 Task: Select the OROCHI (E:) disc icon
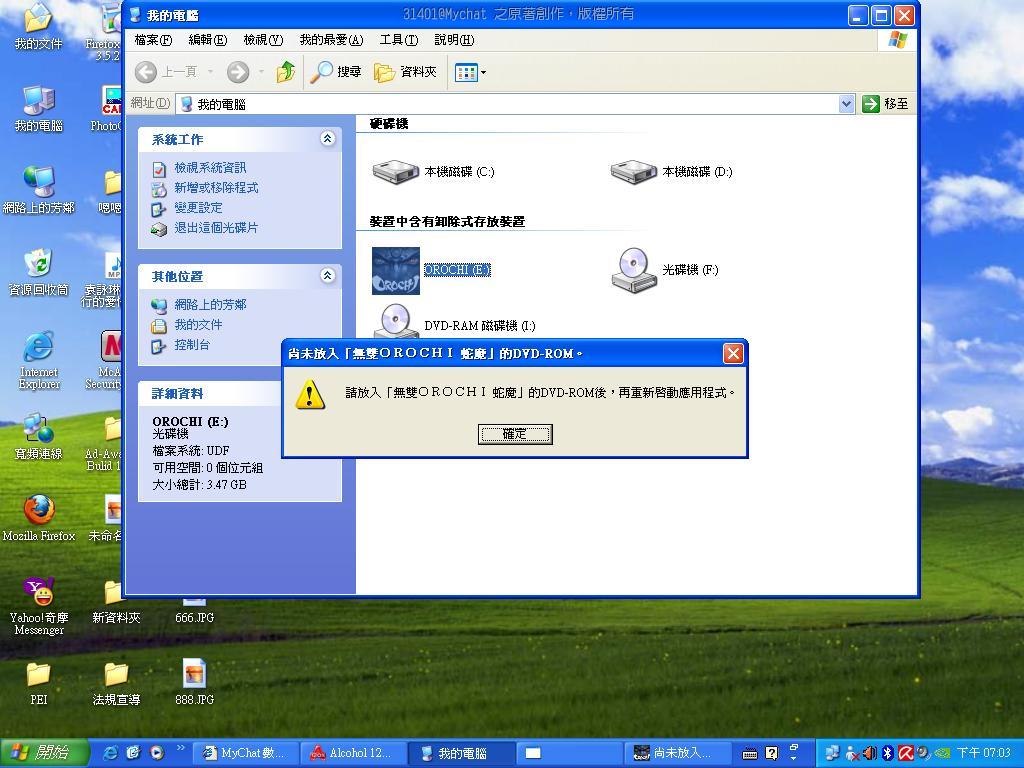pos(396,270)
